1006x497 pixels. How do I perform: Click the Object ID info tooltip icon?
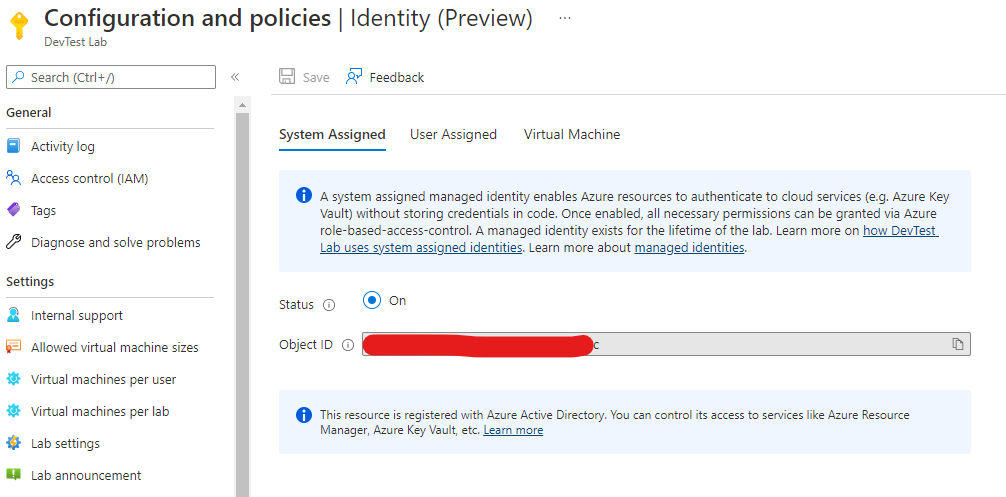[348, 345]
